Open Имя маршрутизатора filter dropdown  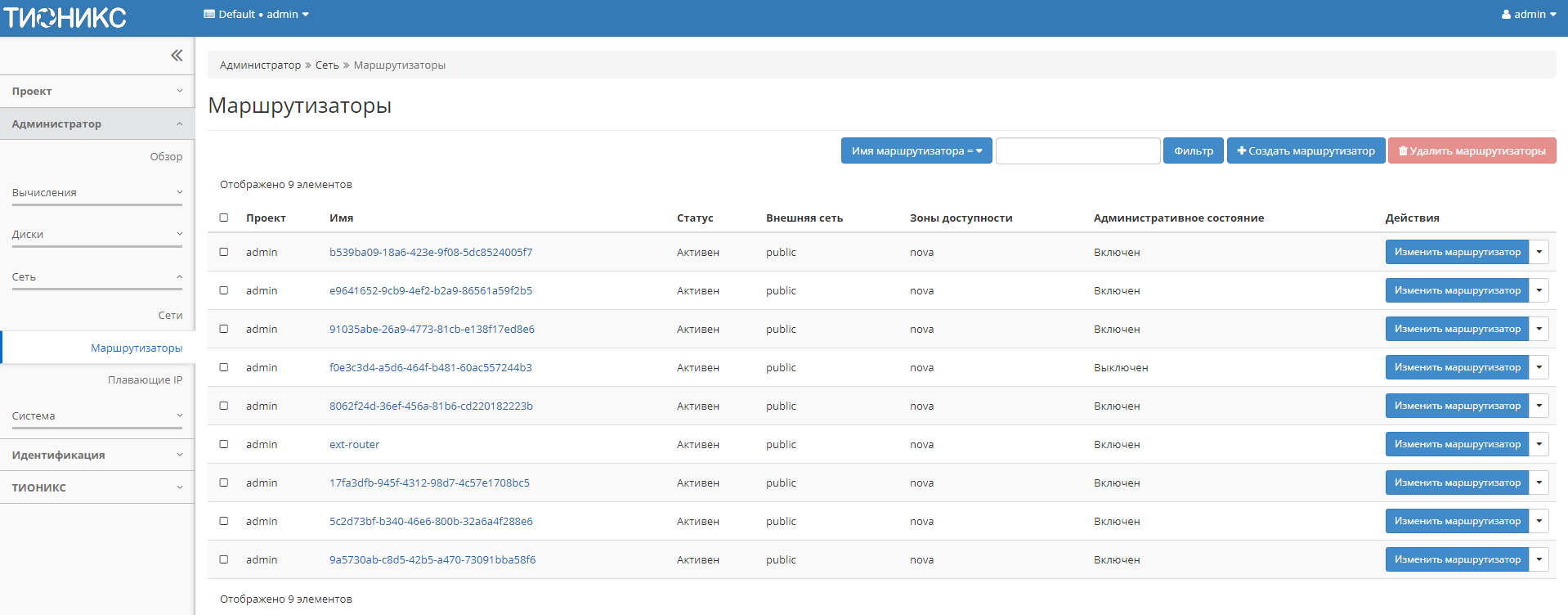point(916,150)
